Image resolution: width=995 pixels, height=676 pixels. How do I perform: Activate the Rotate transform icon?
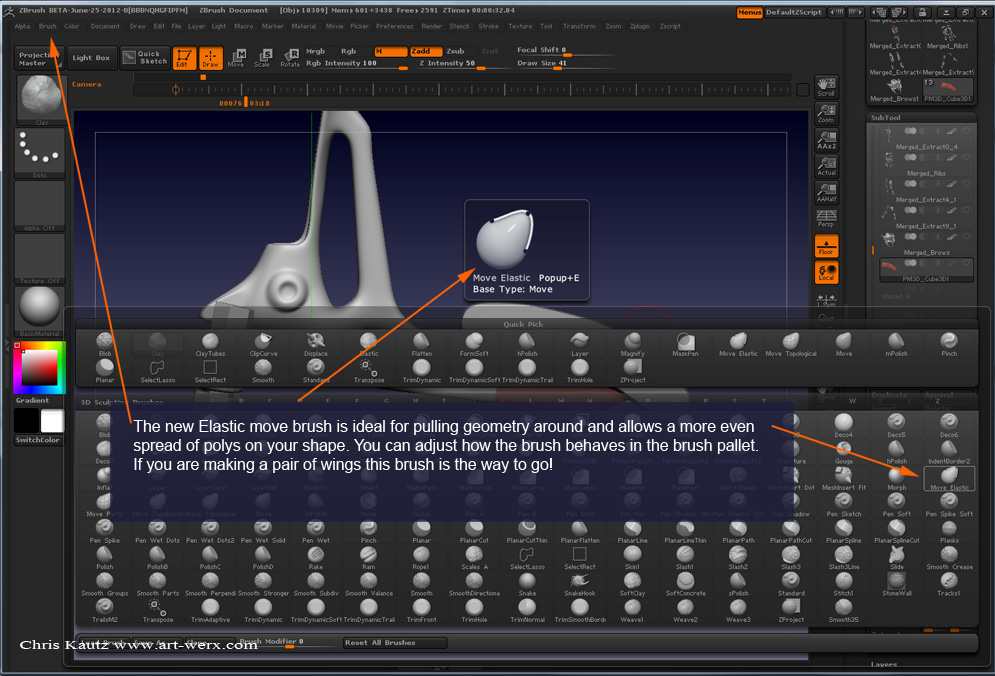pos(290,58)
